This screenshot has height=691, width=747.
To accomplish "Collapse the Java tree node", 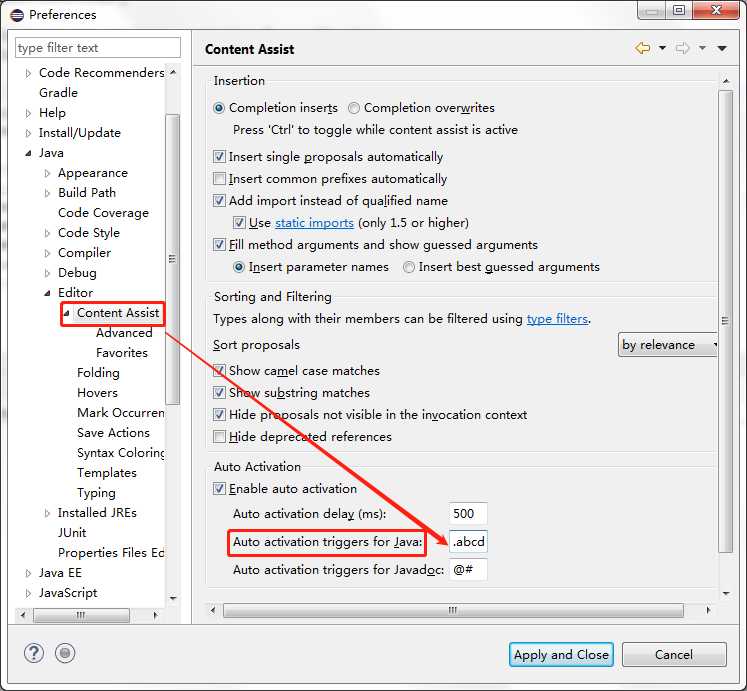I will (28, 153).
